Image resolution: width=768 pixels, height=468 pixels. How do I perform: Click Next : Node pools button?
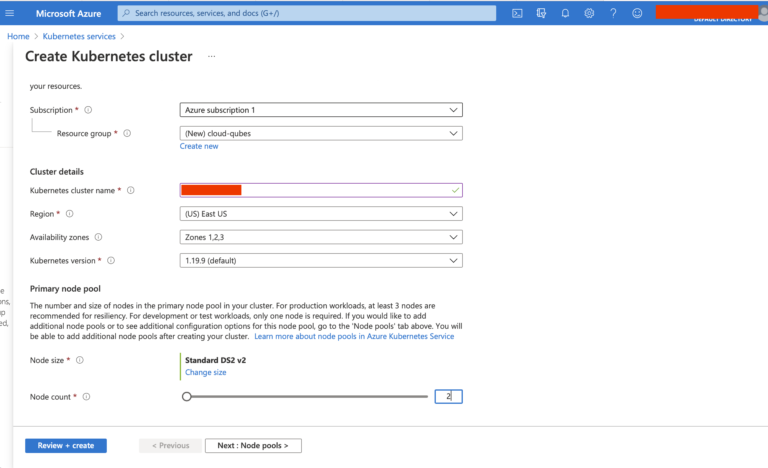(x=253, y=445)
